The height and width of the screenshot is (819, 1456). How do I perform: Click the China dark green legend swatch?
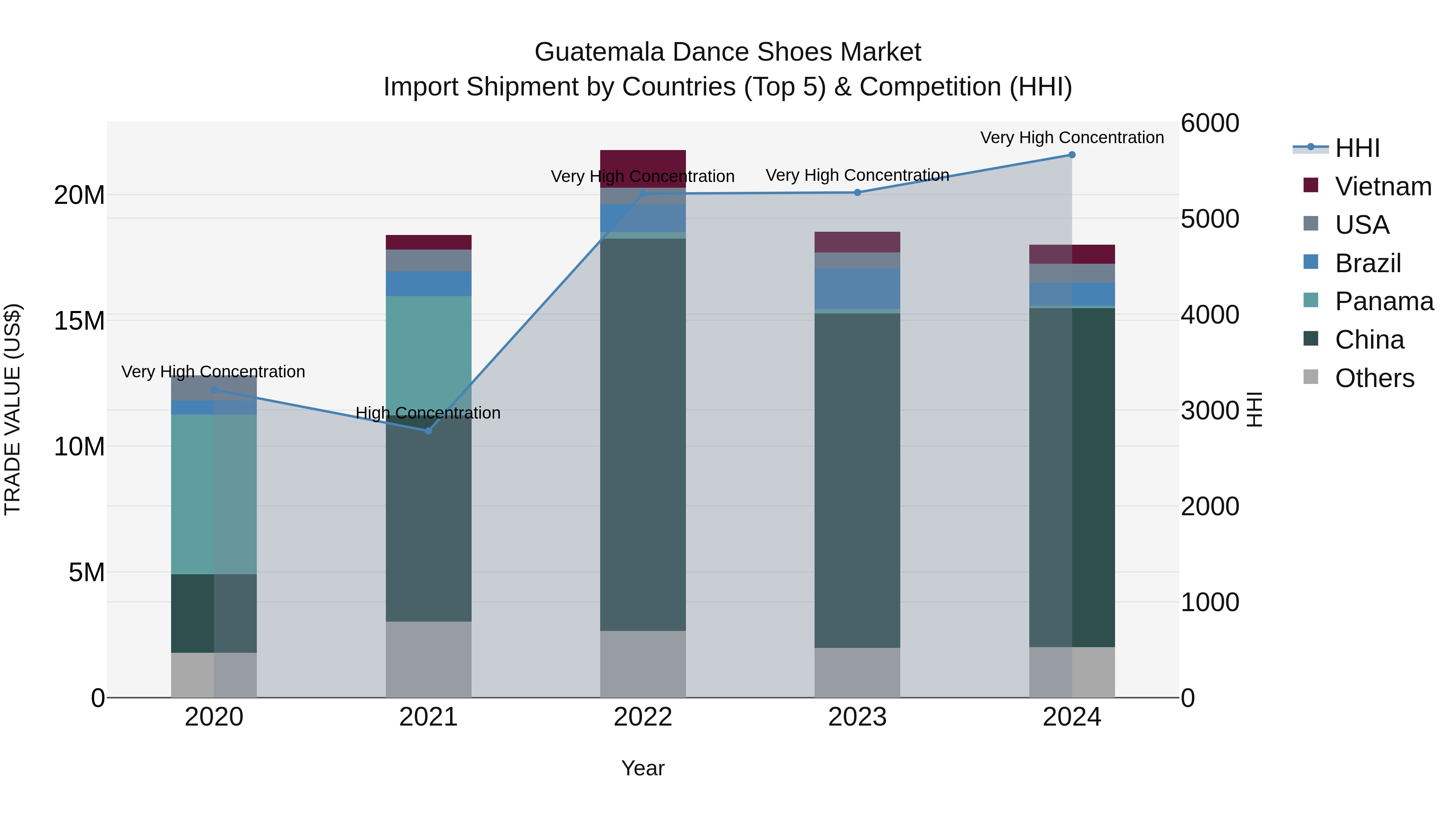pyautogui.click(x=1311, y=339)
